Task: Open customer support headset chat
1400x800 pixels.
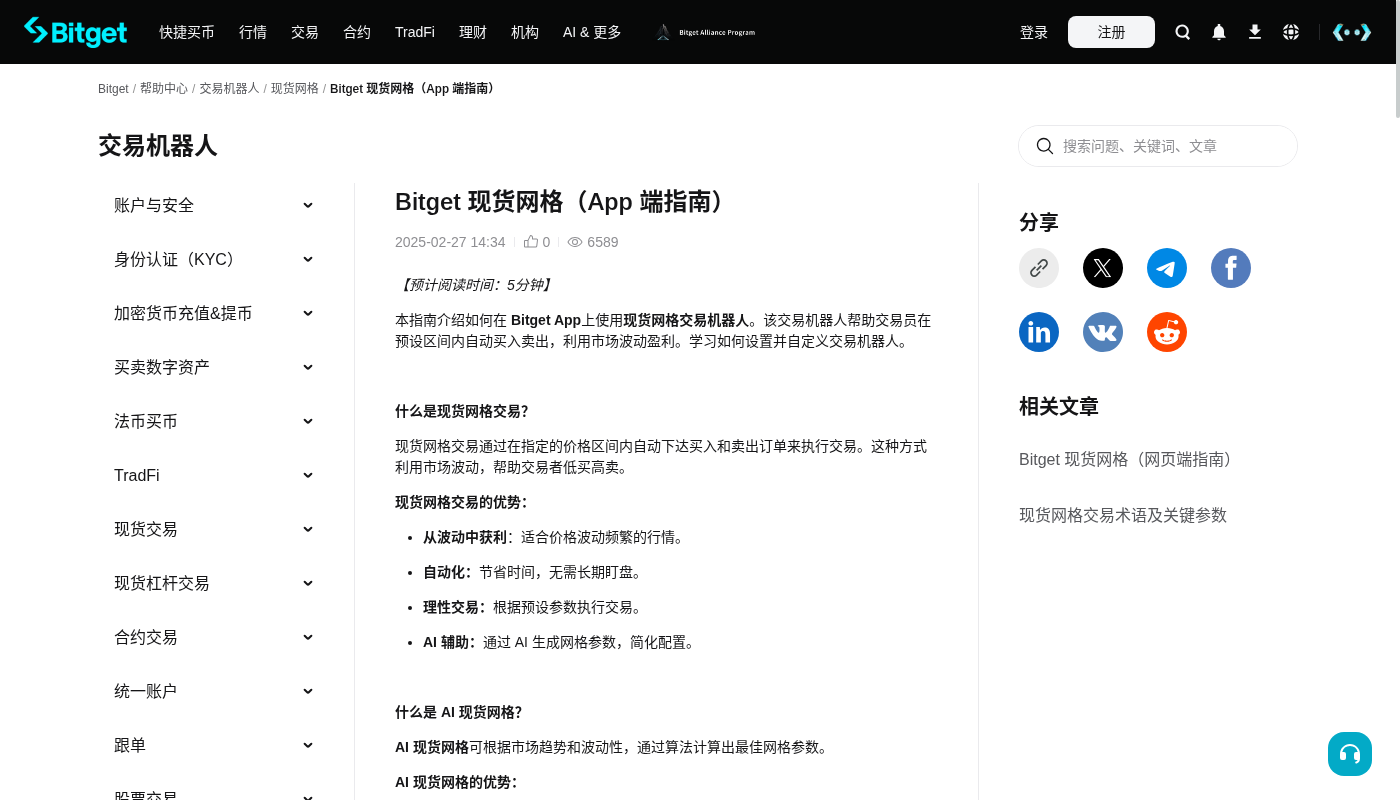Action: point(1350,754)
